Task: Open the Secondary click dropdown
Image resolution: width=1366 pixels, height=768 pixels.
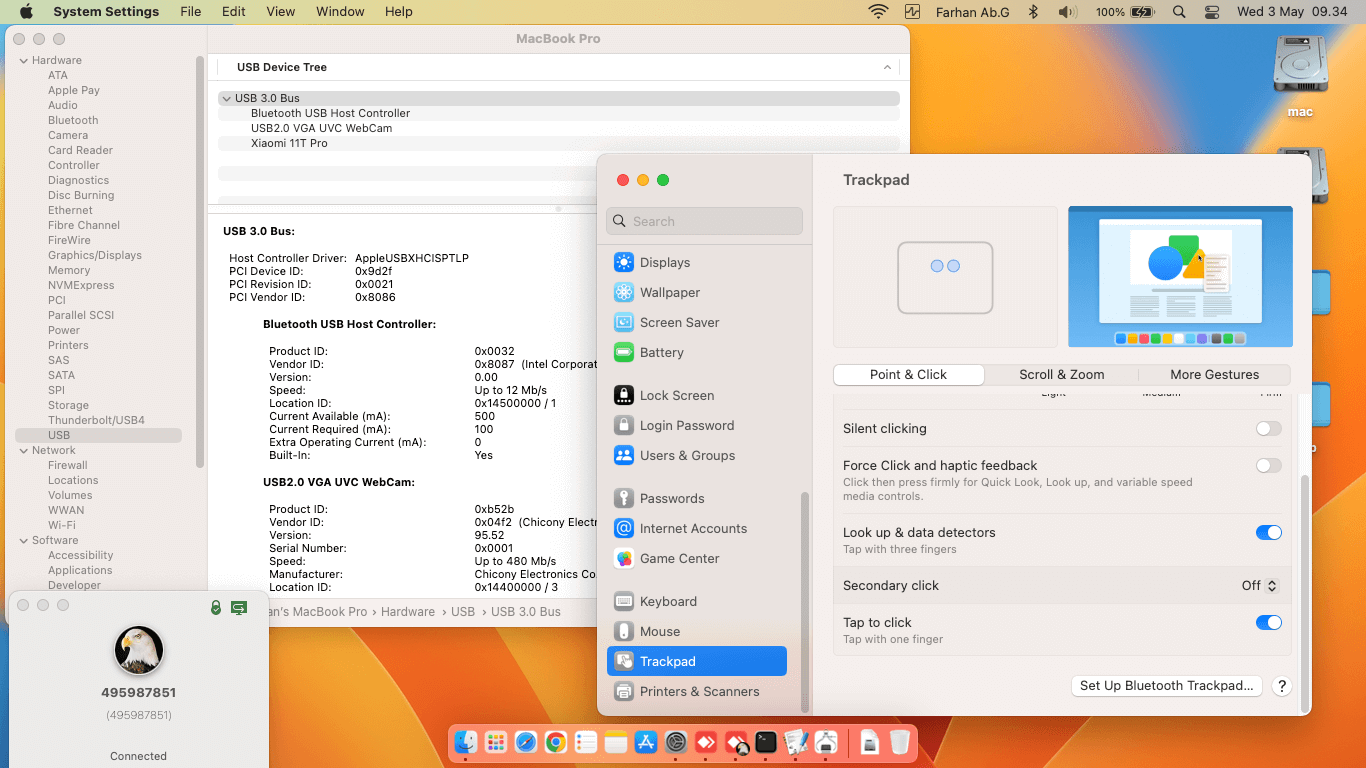Action: [1259, 586]
